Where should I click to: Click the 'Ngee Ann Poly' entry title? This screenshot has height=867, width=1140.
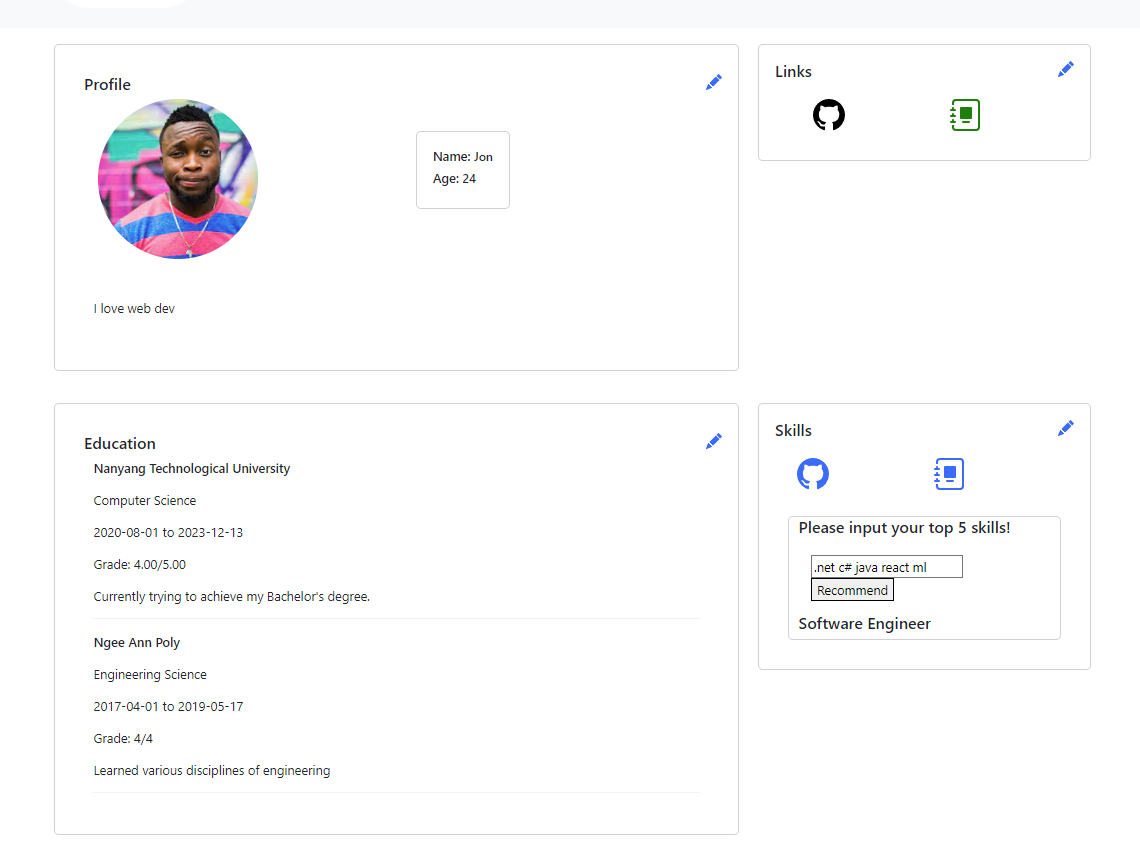pyautogui.click(x=137, y=642)
